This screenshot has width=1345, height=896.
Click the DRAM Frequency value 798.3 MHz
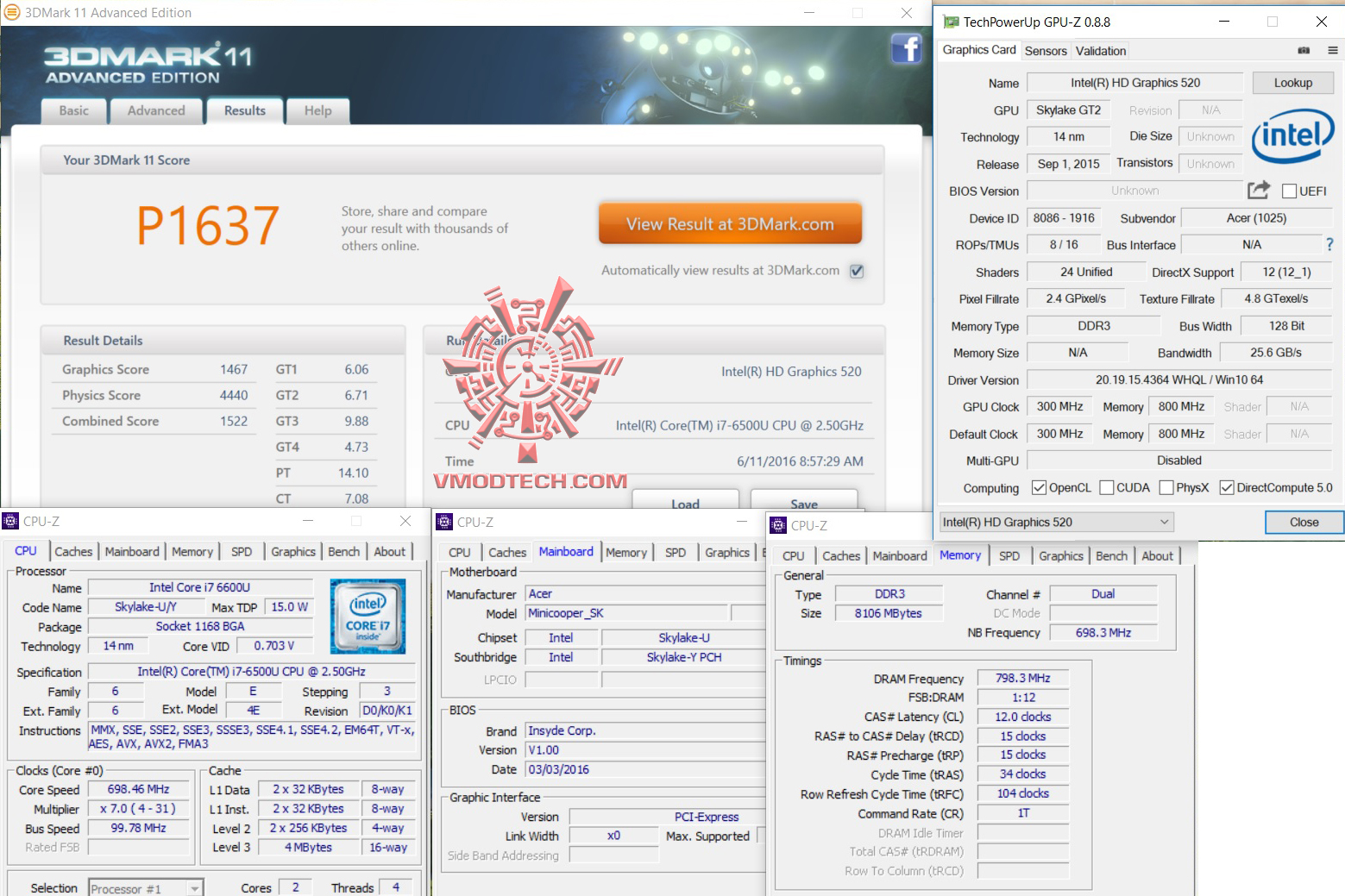[x=1023, y=678]
